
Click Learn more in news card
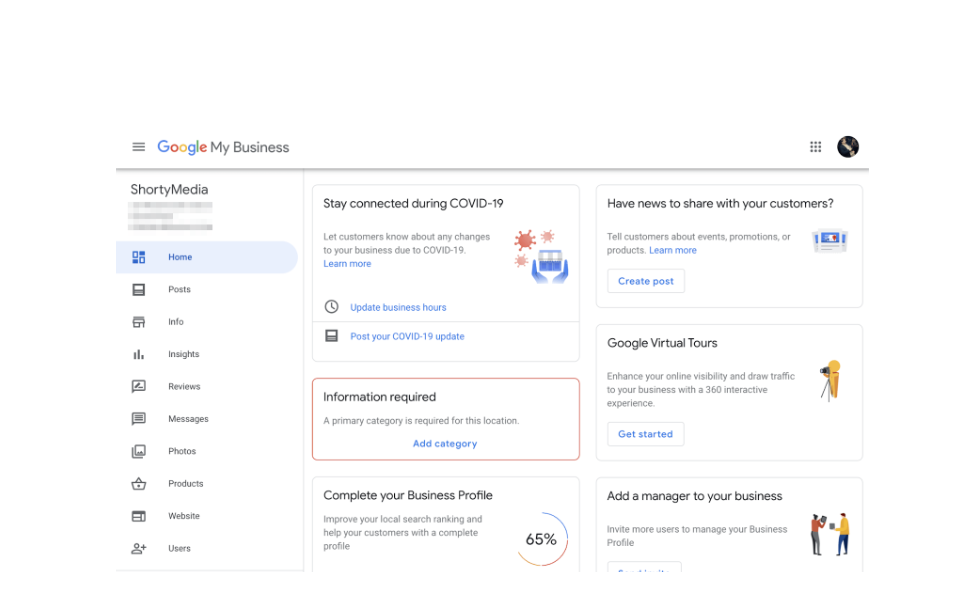coord(672,250)
